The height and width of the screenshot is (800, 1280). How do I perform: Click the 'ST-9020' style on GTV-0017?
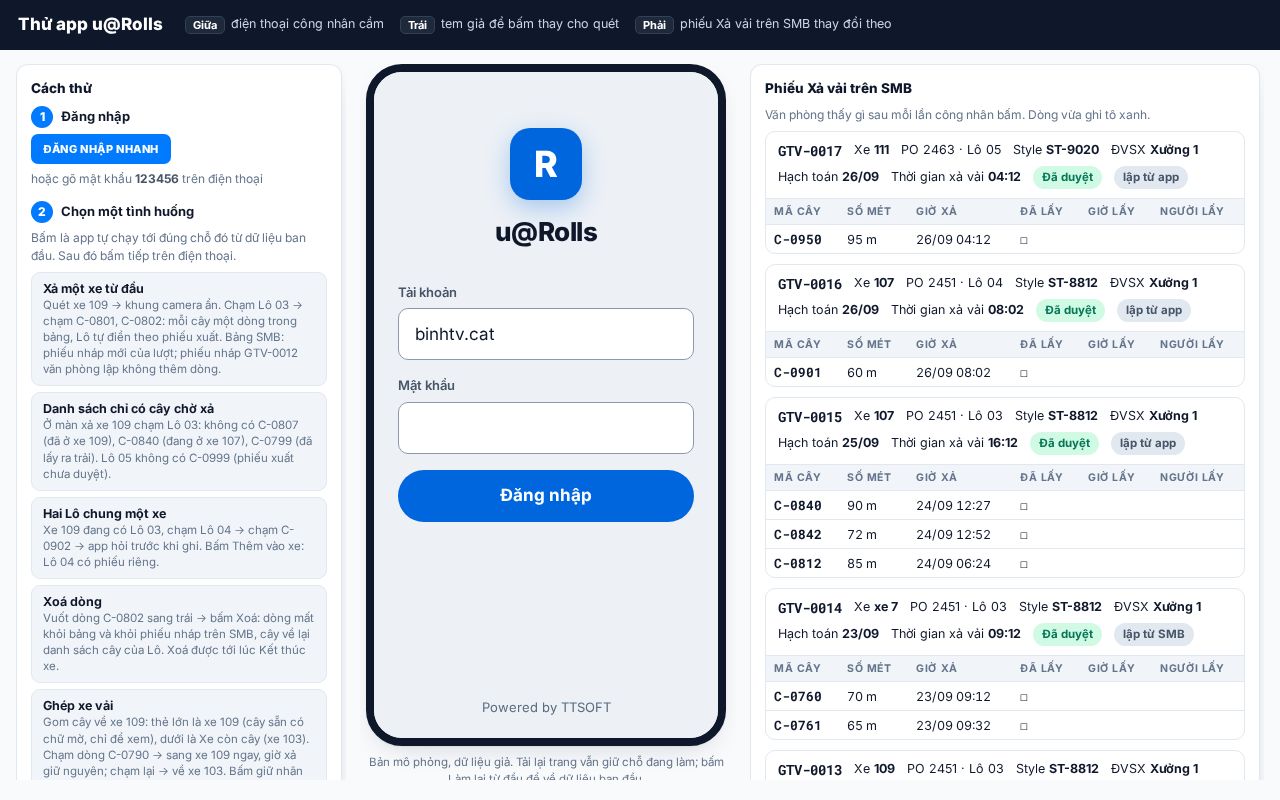(x=1072, y=150)
